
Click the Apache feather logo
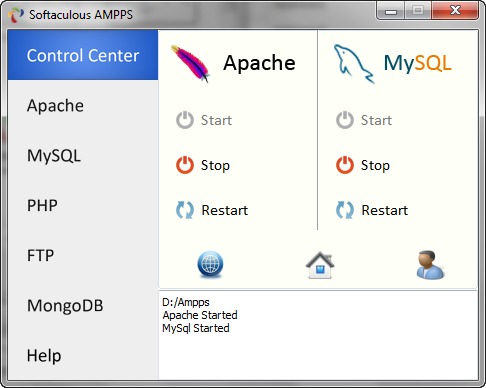pyautogui.click(x=190, y=63)
